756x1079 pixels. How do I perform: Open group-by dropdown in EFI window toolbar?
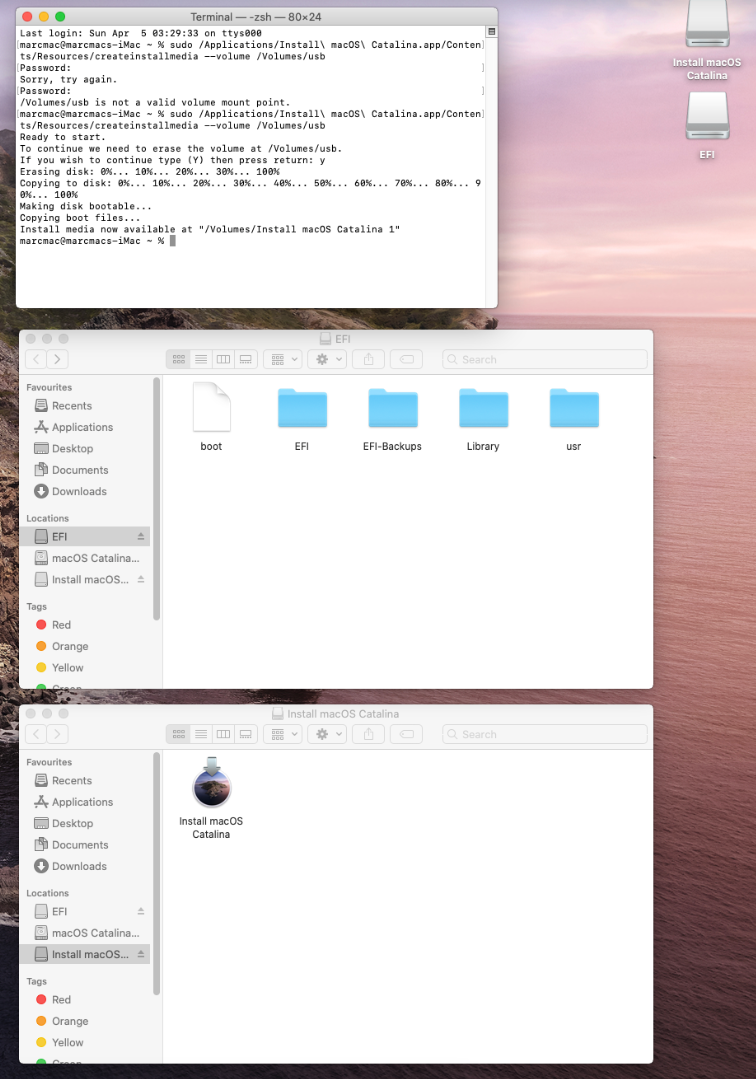283,359
